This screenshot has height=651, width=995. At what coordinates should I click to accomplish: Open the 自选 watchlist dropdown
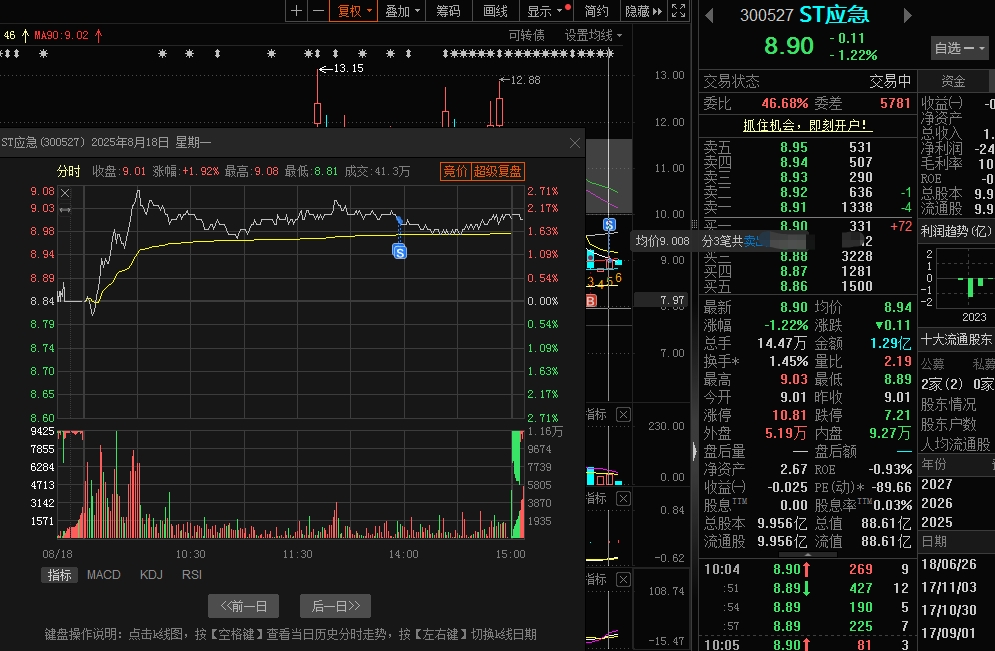959,48
